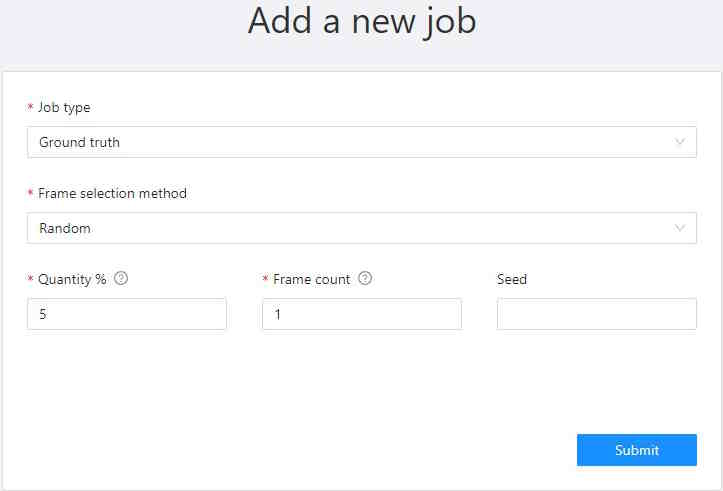Click the red asterisk beside Frame selection method
Screen dimensions: 723x491
coord(30,194)
